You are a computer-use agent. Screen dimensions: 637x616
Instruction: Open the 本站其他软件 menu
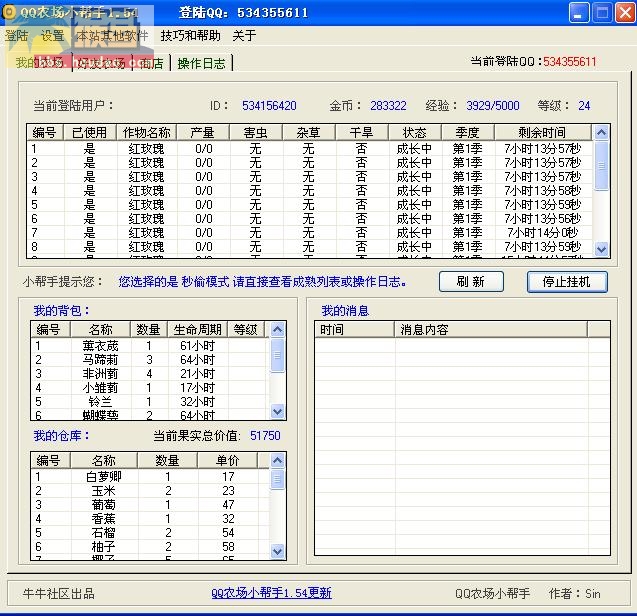click(x=112, y=36)
